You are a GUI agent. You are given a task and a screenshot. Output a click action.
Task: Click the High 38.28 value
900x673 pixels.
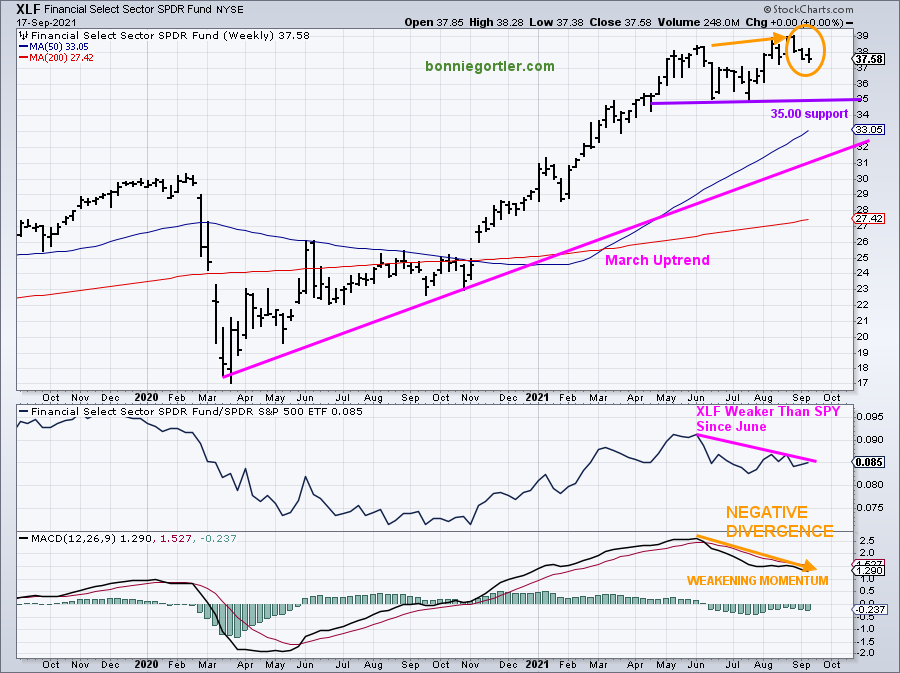pyautogui.click(x=497, y=22)
